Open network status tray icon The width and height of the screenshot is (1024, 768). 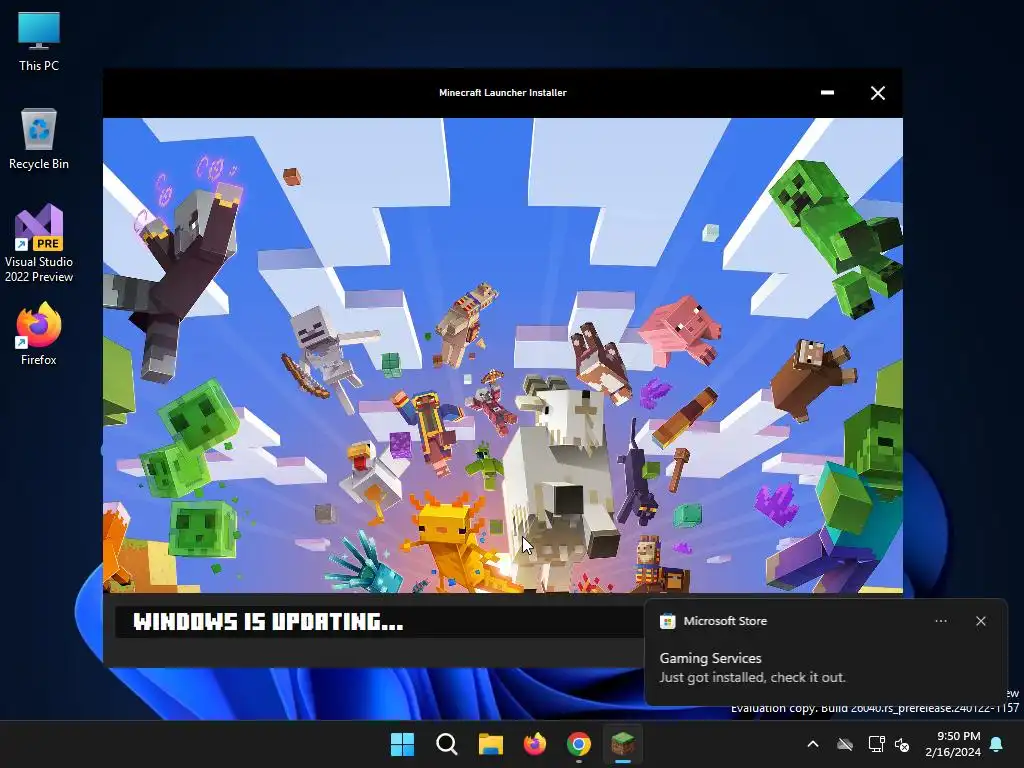point(876,744)
